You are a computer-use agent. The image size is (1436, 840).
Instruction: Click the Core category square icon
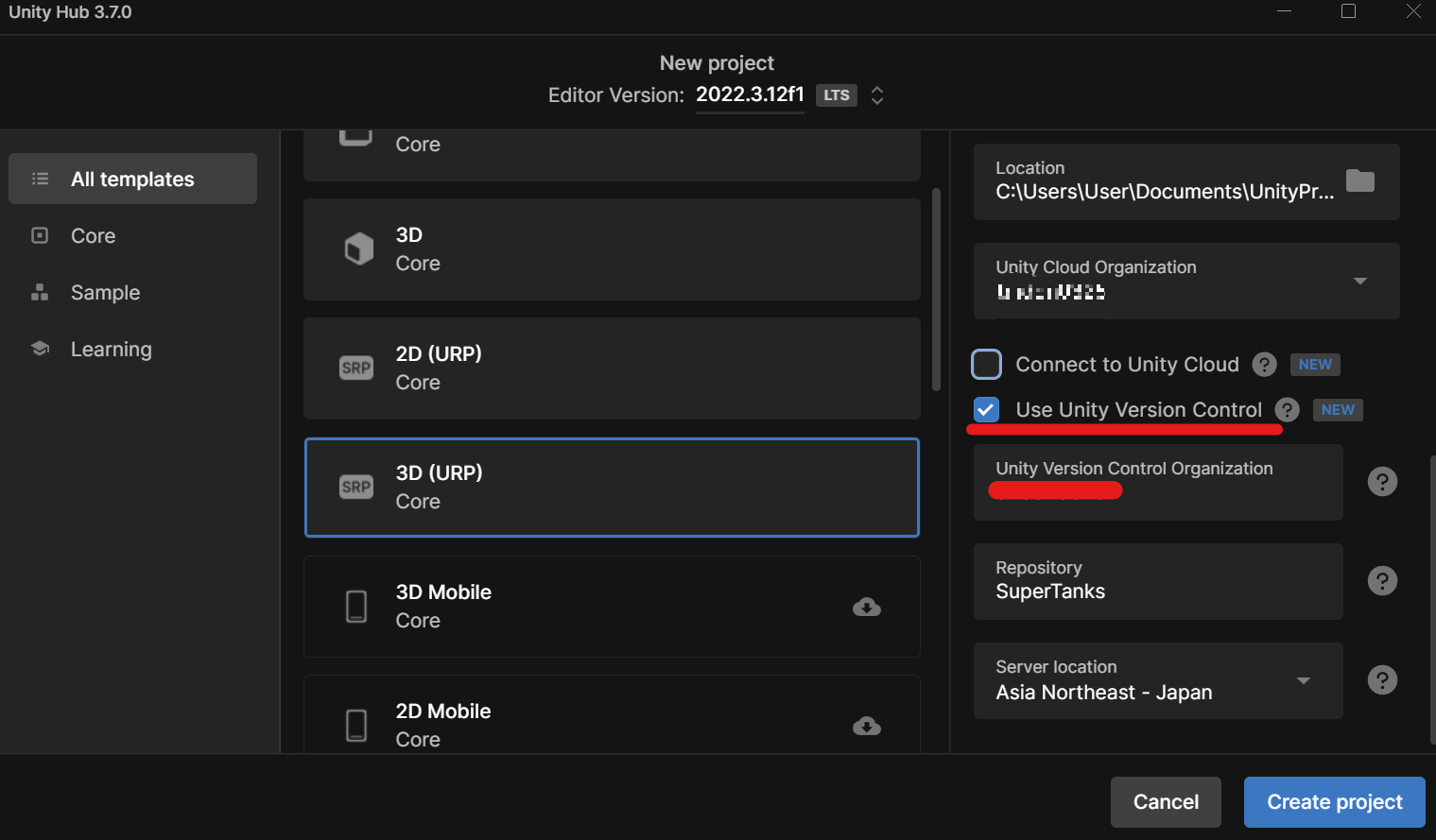click(x=40, y=235)
